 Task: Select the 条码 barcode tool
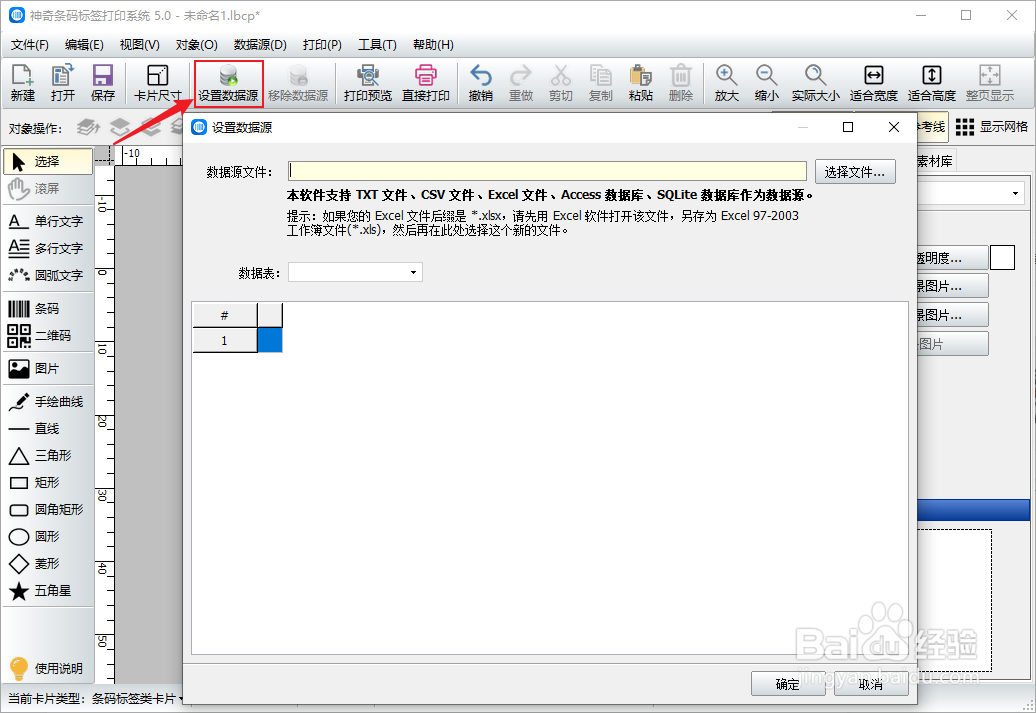pos(48,309)
